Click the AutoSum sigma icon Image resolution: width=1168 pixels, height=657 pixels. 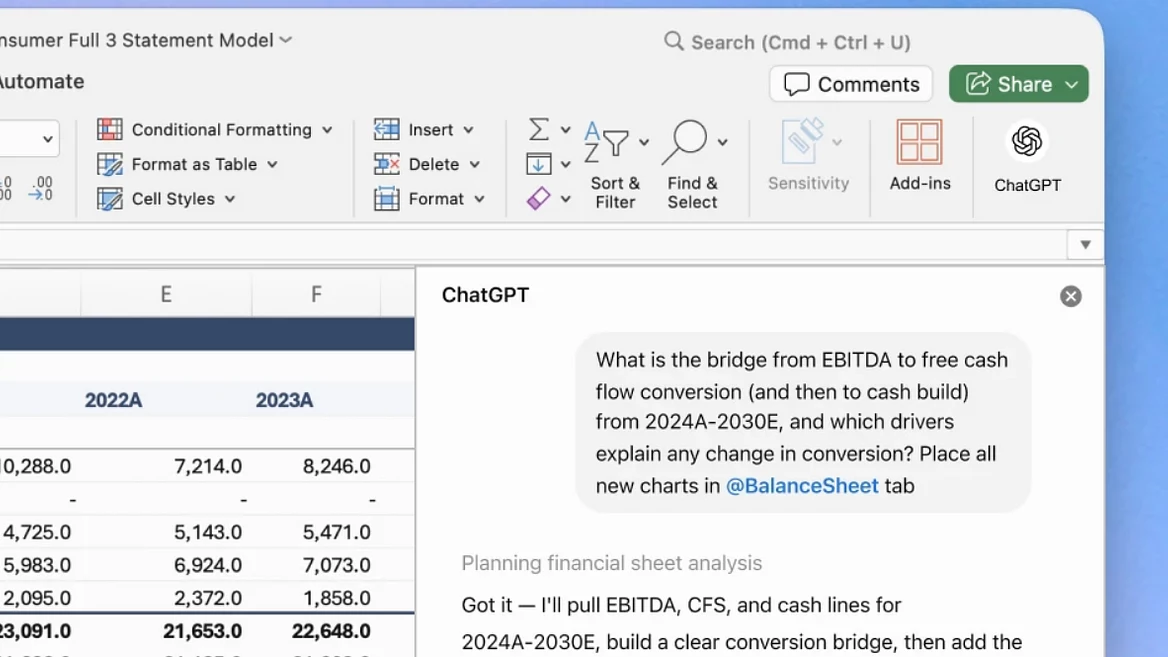(539, 130)
